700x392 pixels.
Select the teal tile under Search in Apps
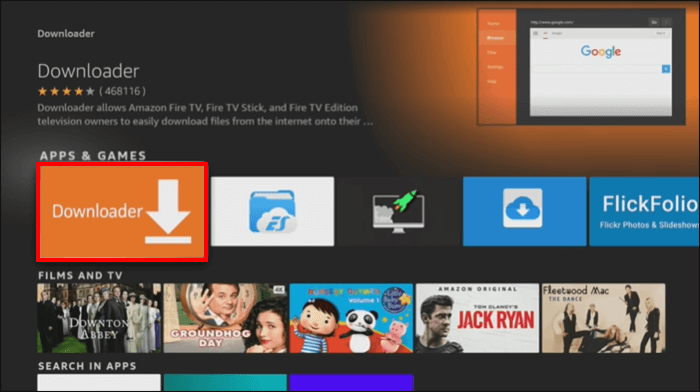coord(225,383)
